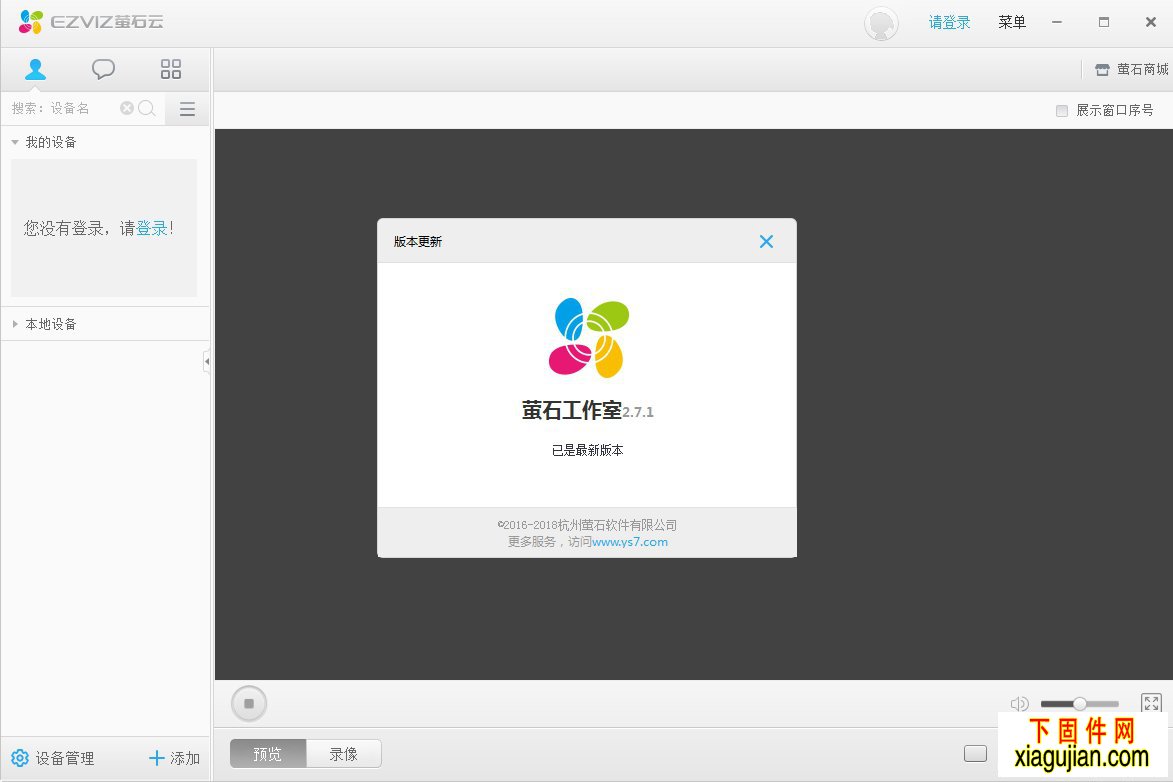Open the apps grid tab icon
1173x782 pixels.
(x=171, y=70)
